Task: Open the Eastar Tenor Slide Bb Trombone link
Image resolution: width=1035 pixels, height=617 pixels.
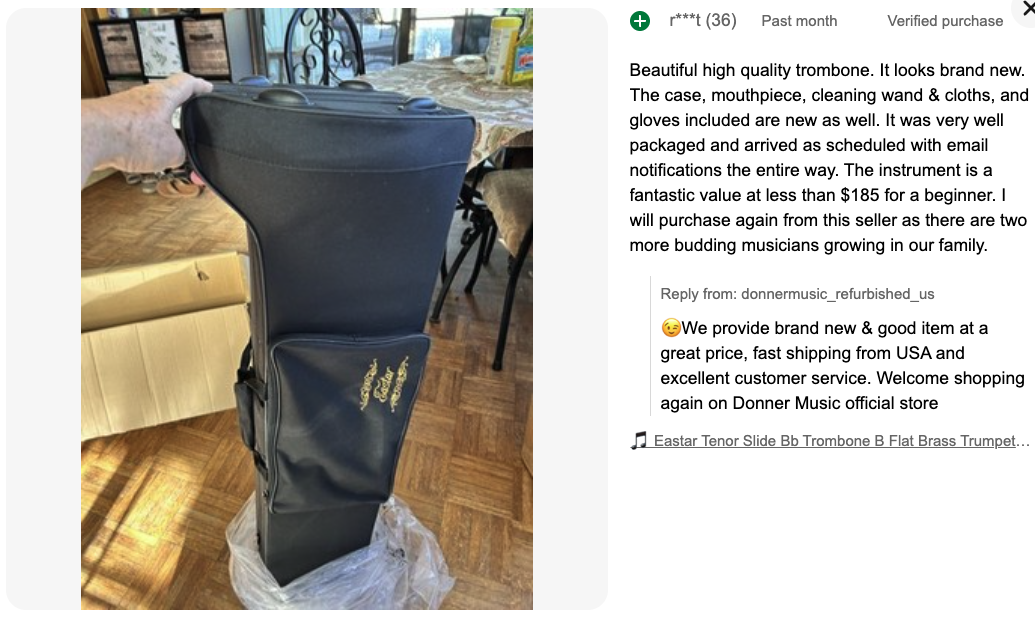Action: coord(834,441)
